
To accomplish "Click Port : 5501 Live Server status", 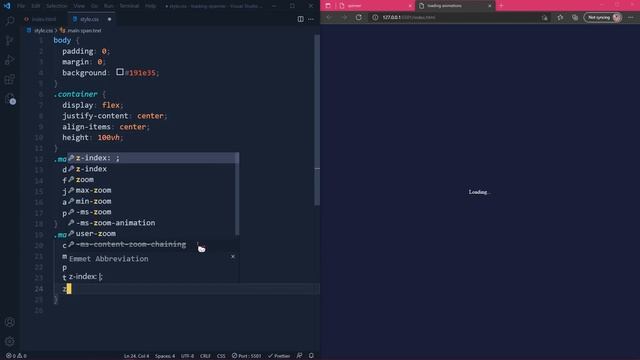I will (247, 356).
